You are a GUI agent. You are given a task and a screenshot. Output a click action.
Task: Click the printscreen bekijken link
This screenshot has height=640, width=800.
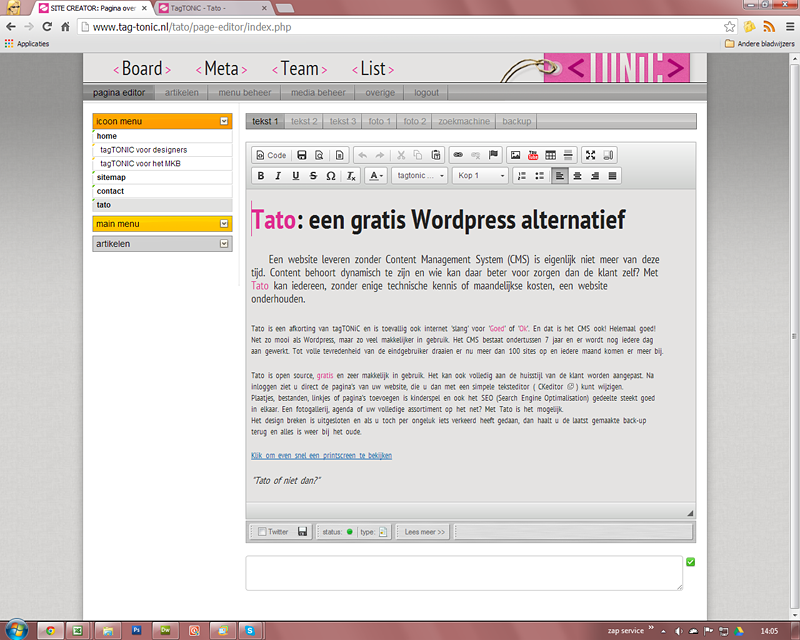[321, 455]
